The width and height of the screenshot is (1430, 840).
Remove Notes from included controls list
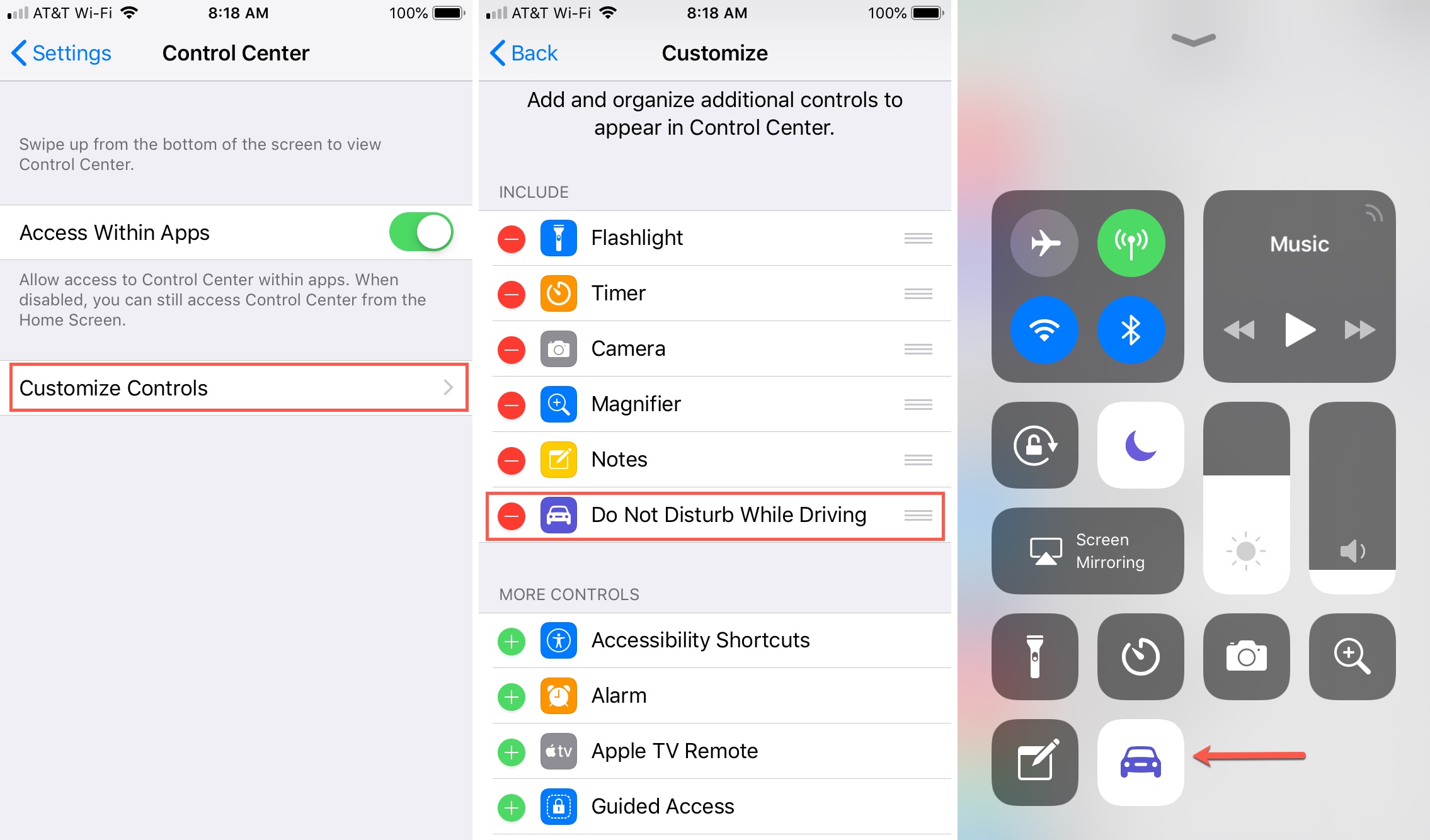[x=515, y=458]
